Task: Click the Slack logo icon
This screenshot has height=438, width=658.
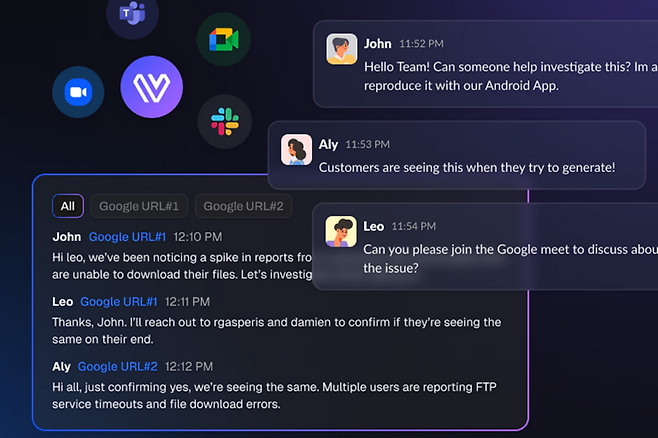Action: click(223, 122)
